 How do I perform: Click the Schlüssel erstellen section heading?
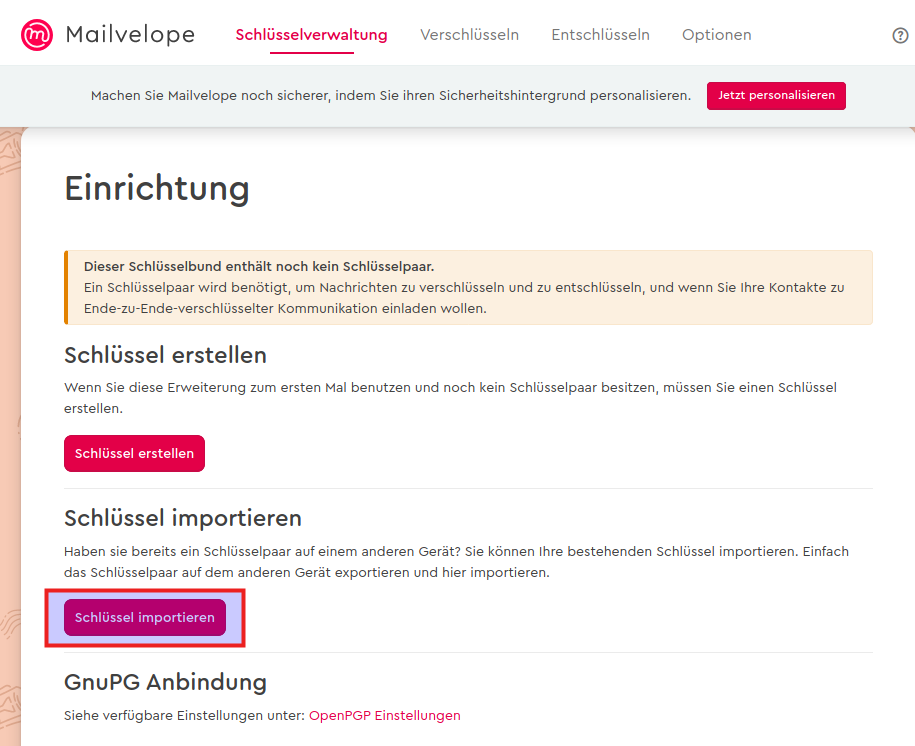click(165, 355)
